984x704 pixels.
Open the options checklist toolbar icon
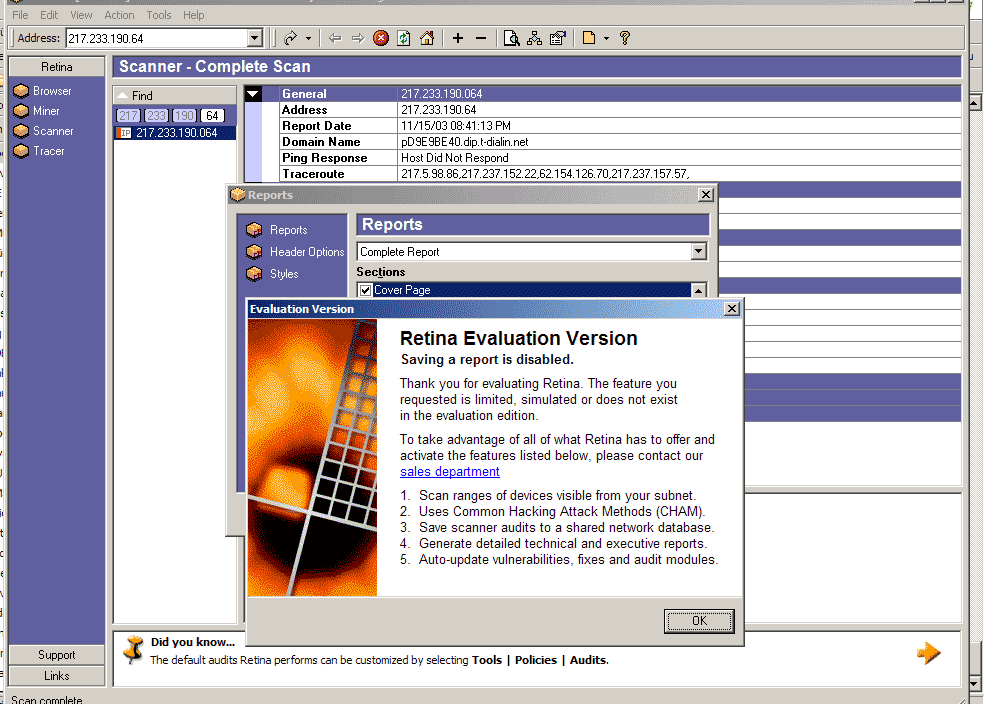pyautogui.click(x=558, y=38)
